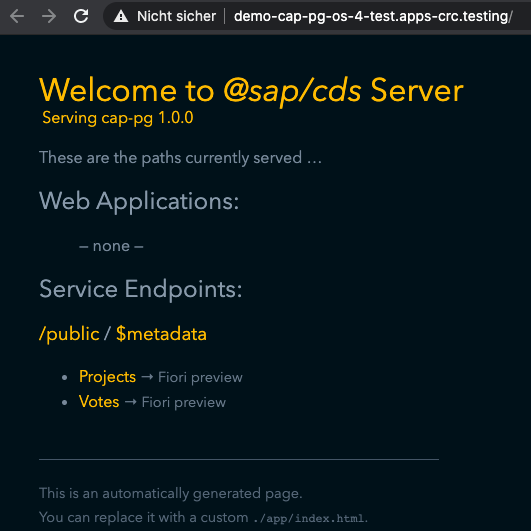Open the Votes entity link
The width and height of the screenshot is (531, 531).
pyautogui.click(x=99, y=402)
